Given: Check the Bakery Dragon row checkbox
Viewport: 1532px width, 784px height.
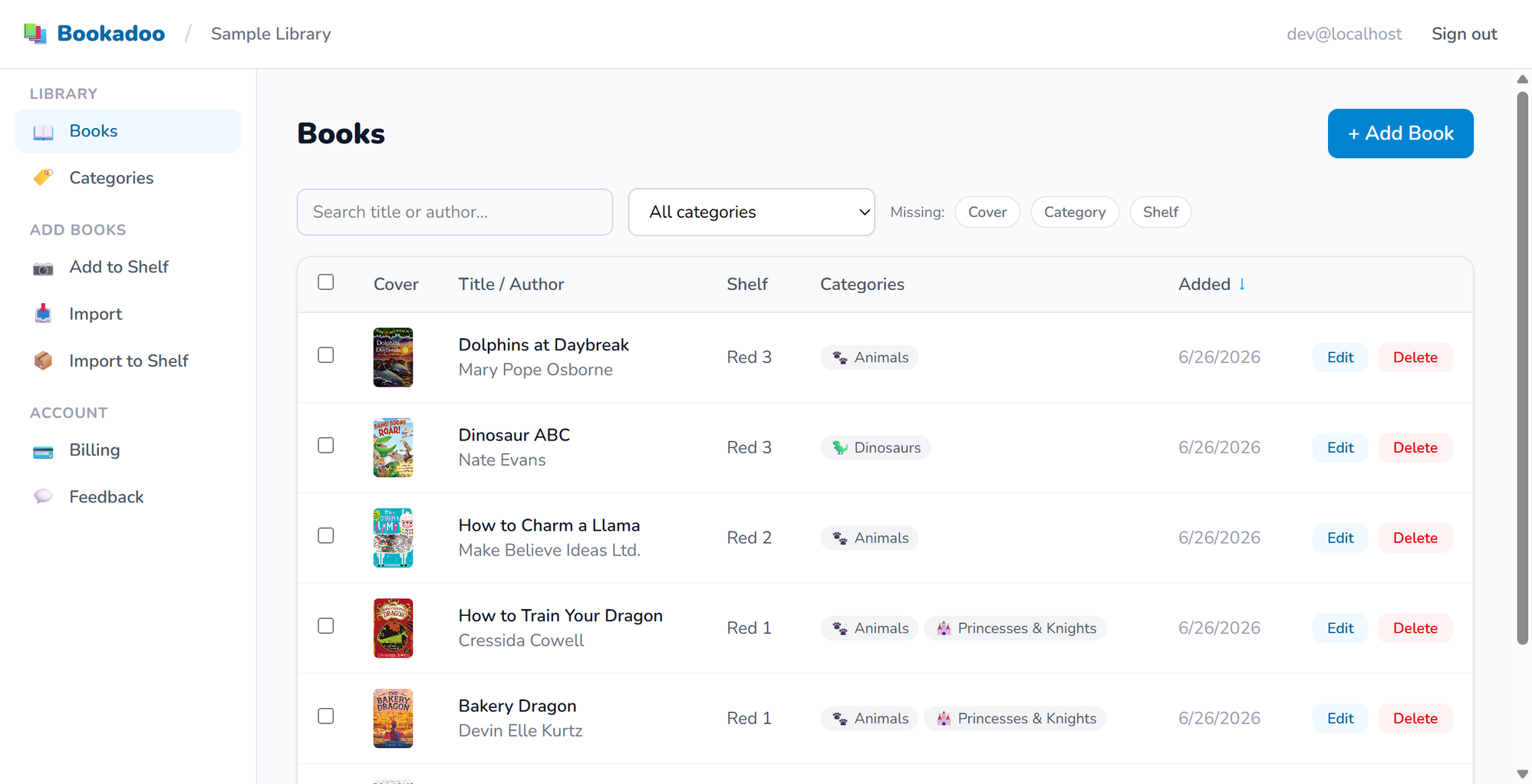Looking at the screenshot, I should (x=326, y=716).
